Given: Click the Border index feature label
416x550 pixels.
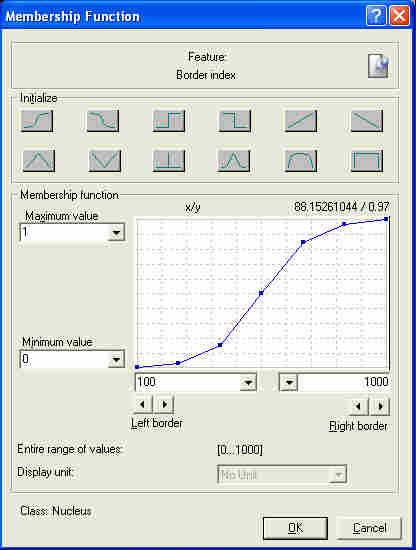Looking at the screenshot, I should (x=206, y=75).
